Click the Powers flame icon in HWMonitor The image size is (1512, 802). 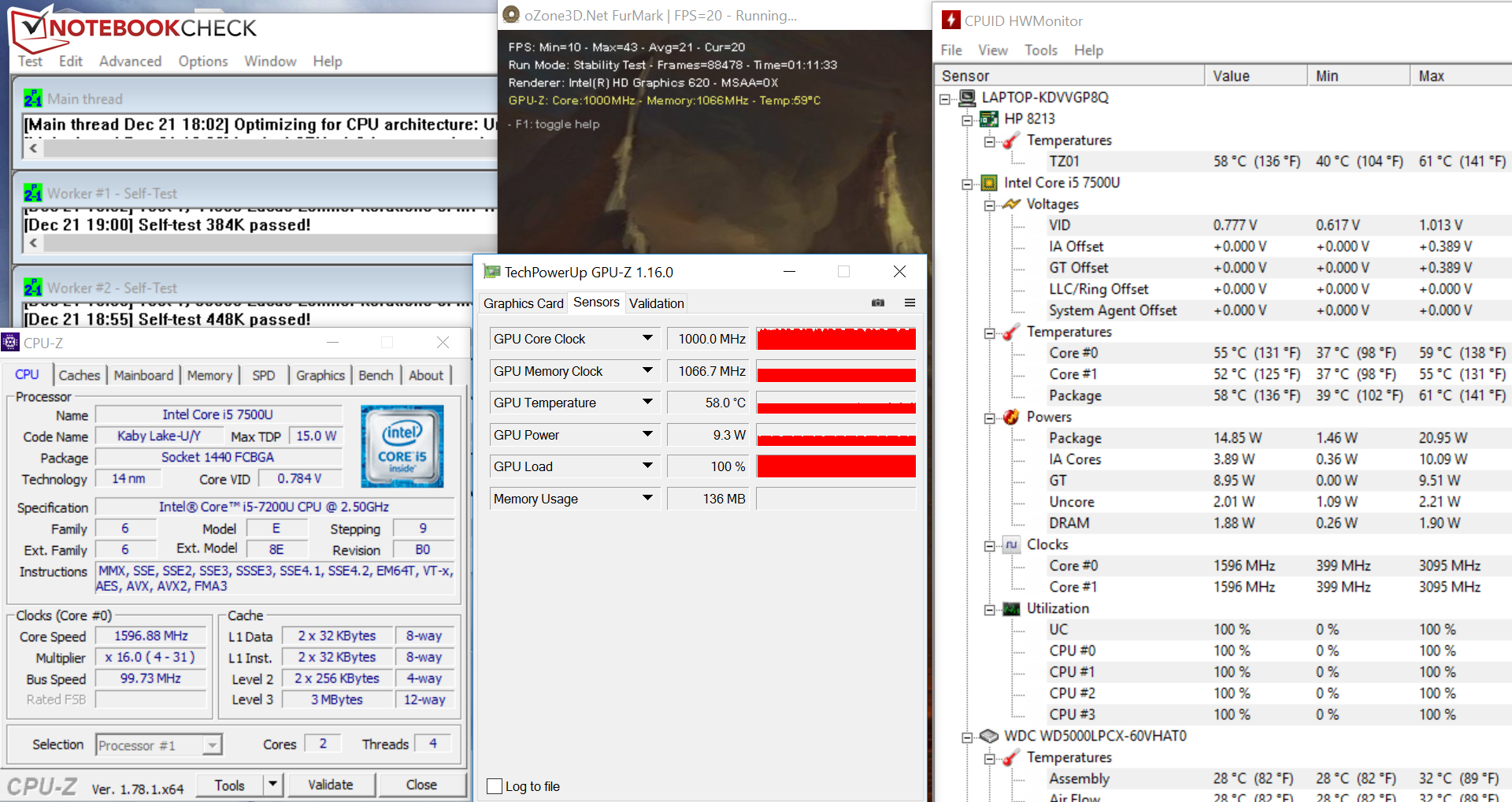coord(1011,417)
